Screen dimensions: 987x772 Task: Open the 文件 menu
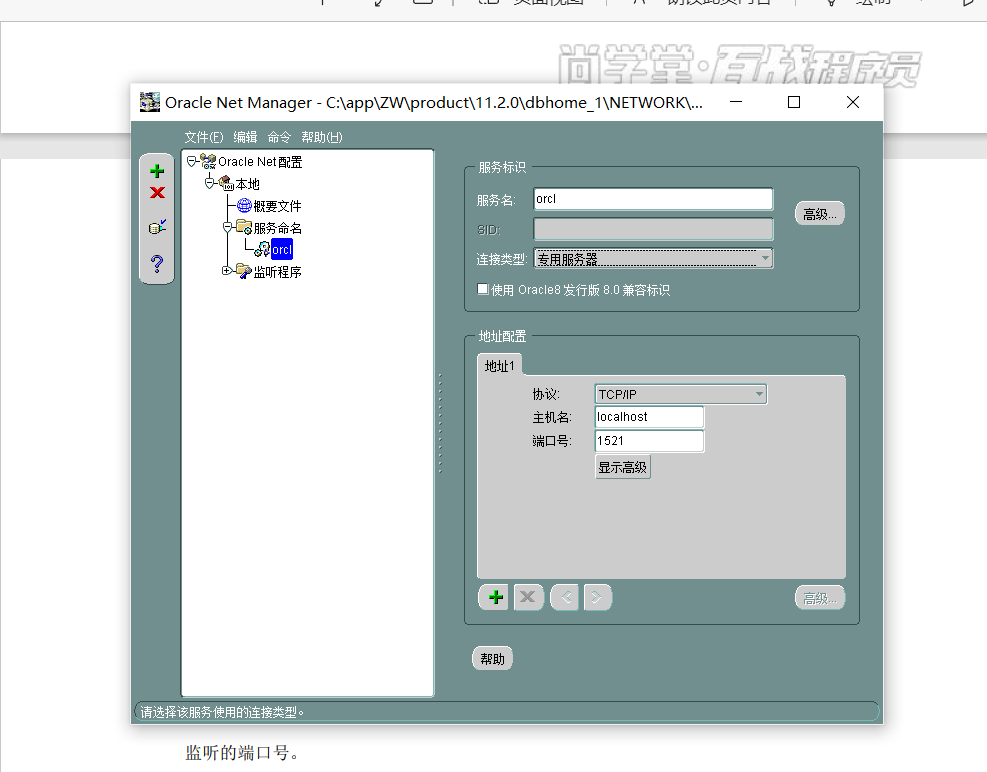(x=203, y=137)
